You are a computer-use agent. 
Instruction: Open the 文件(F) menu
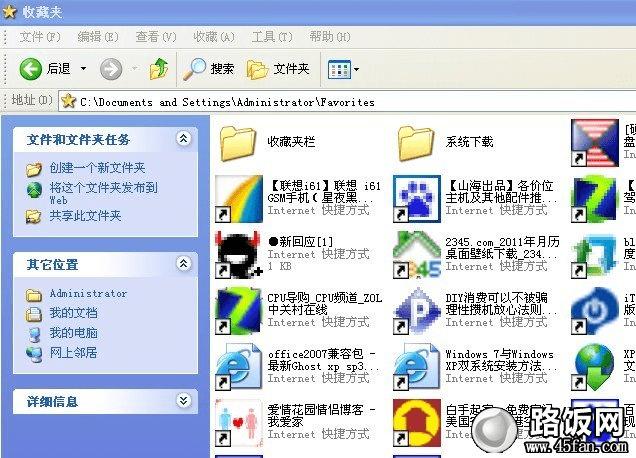pyautogui.click(x=40, y=37)
